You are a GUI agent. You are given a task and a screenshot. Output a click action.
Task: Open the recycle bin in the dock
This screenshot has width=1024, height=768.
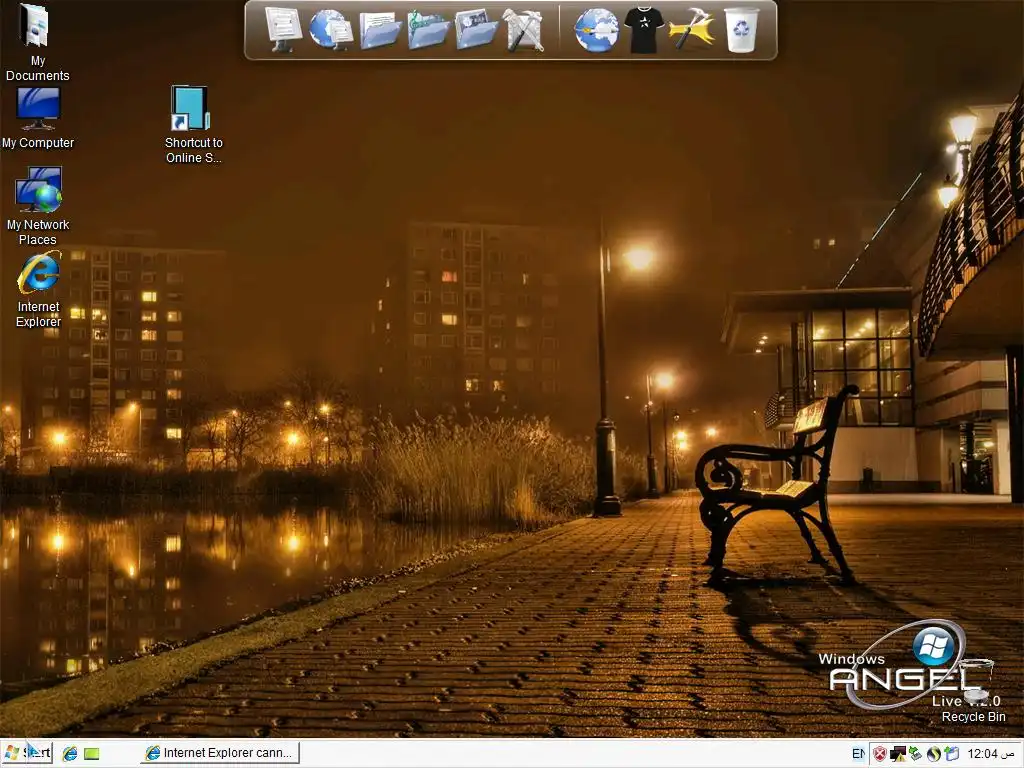[741, 30]
